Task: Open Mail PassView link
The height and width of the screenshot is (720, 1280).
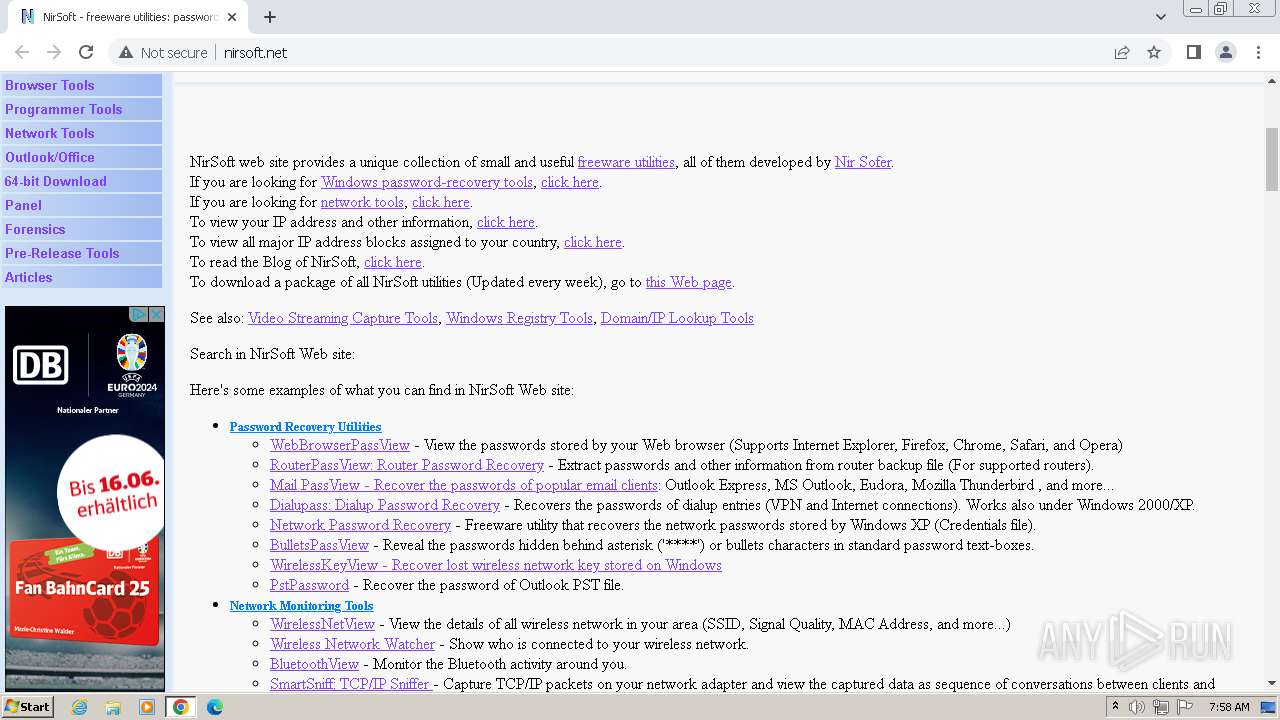Action: [x=464, y=485]
